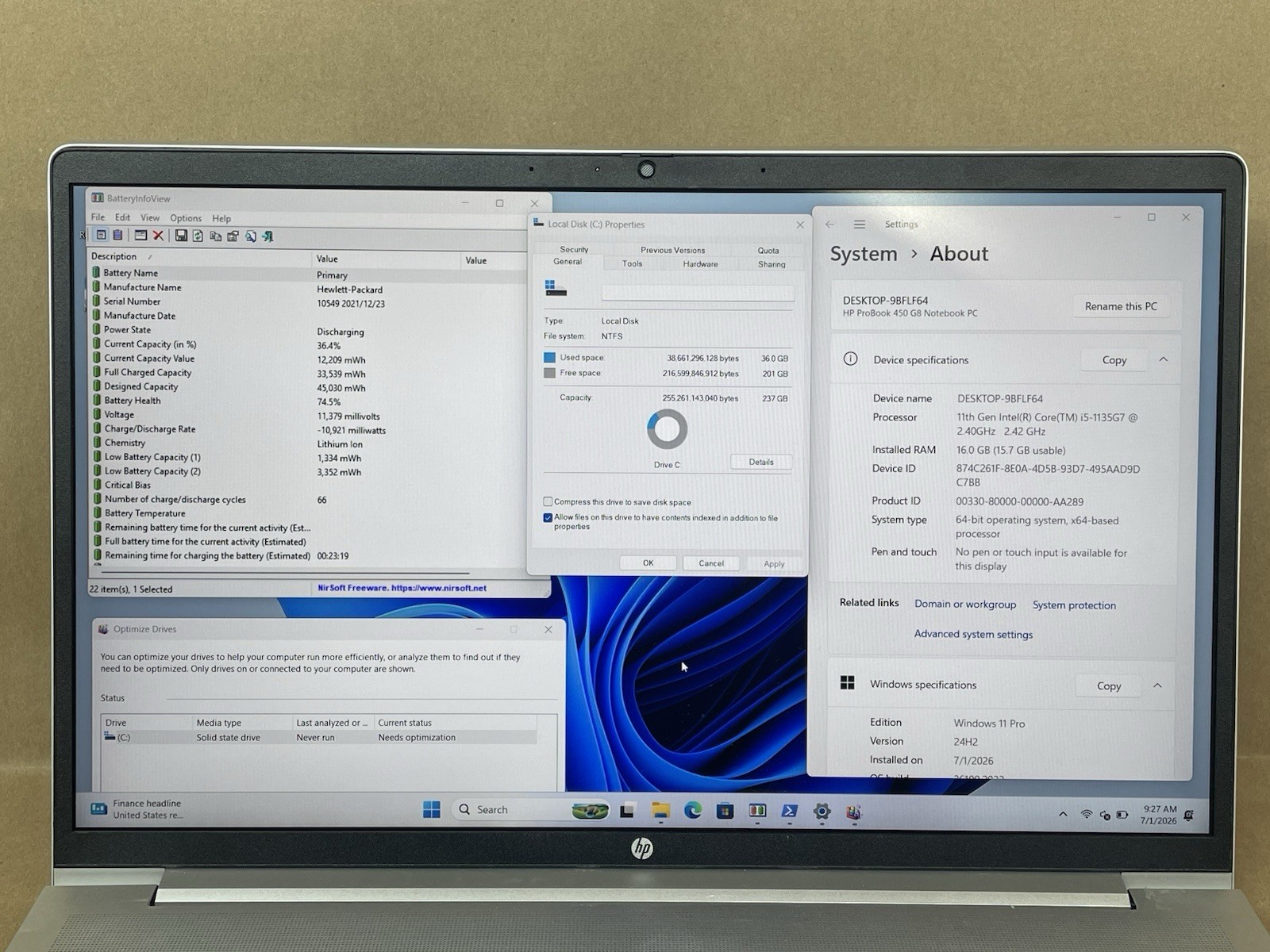Open Advanced system settings link
The height and width of the screenshot is (952, 1270).
973,634
